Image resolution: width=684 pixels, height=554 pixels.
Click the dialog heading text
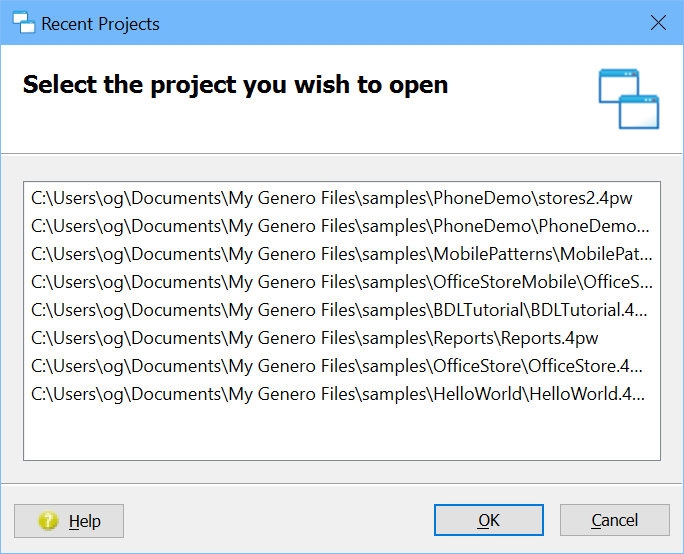pyautogui.click(x=235, y=85)
